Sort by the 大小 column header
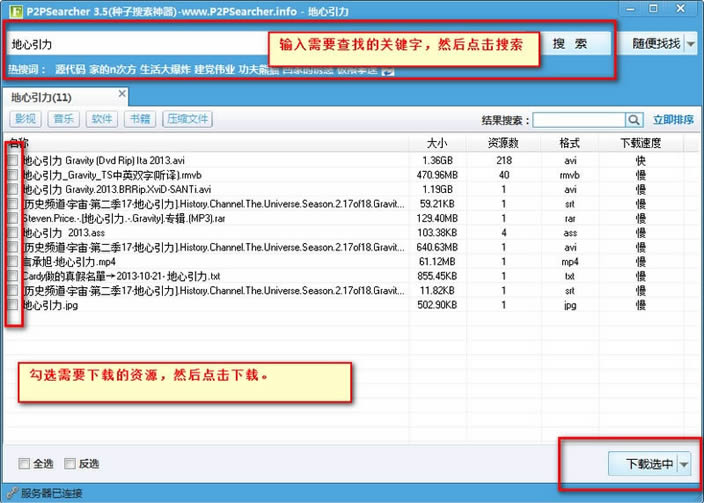This screenshot has width=704, height=503. (437, 143)
